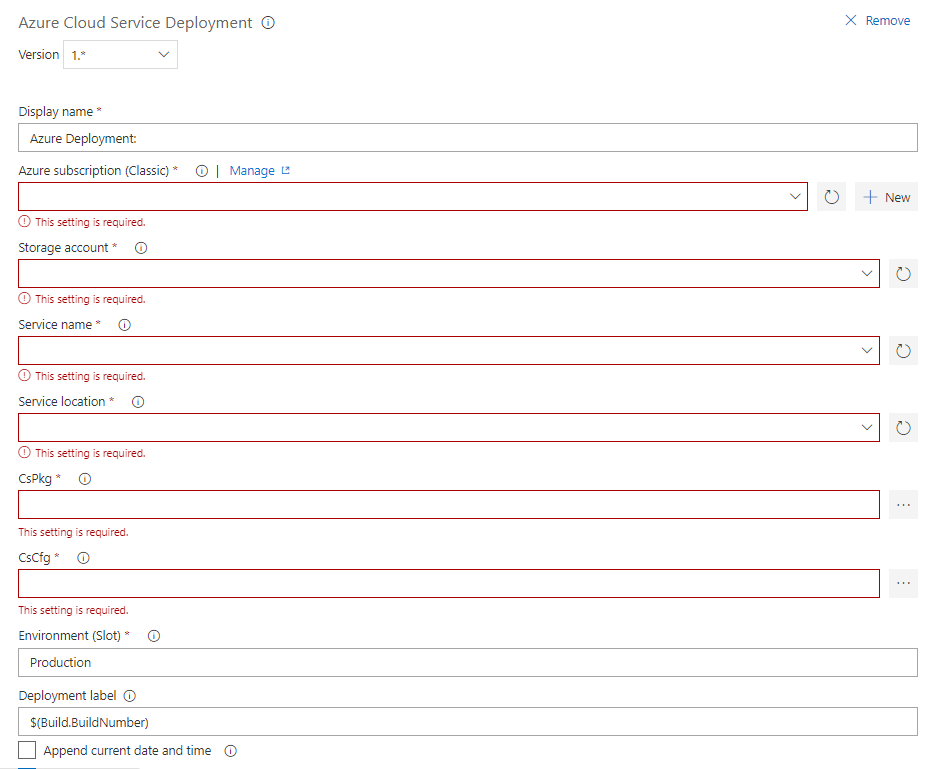
Task: Open the Manage subscriptions link
Action: click(259, 171)
